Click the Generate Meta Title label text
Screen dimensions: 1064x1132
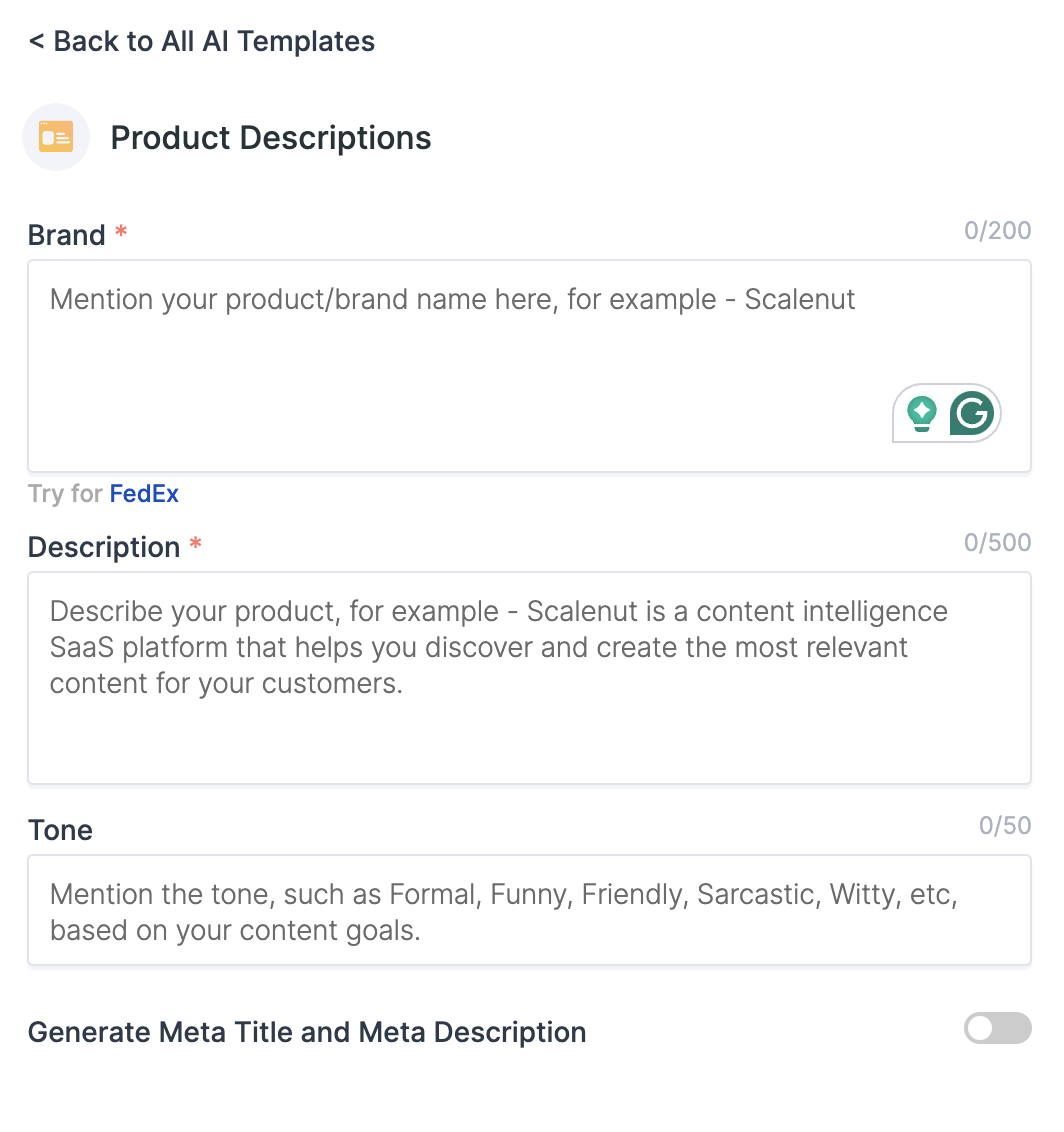click(307, 1032)
